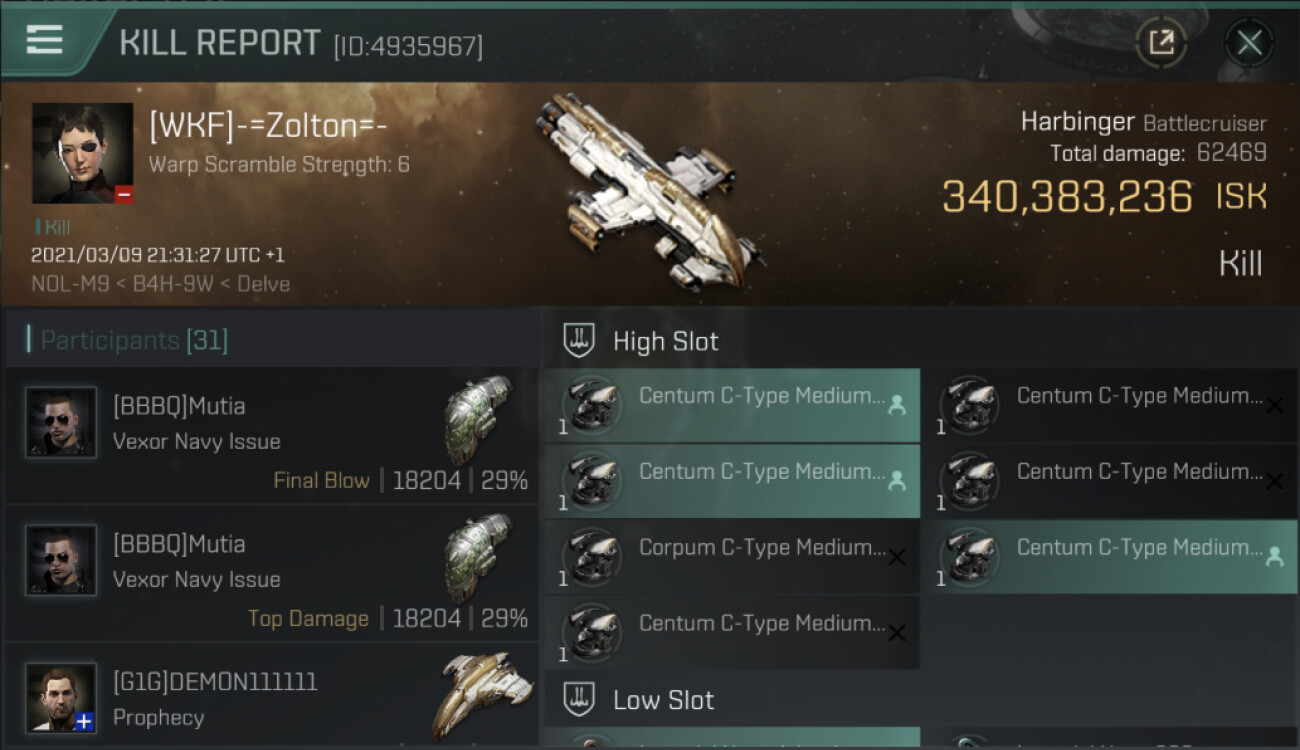
Task: Click the 340,383,236 ISK value
Action: pyautogui.click(x=1067, y=198)
